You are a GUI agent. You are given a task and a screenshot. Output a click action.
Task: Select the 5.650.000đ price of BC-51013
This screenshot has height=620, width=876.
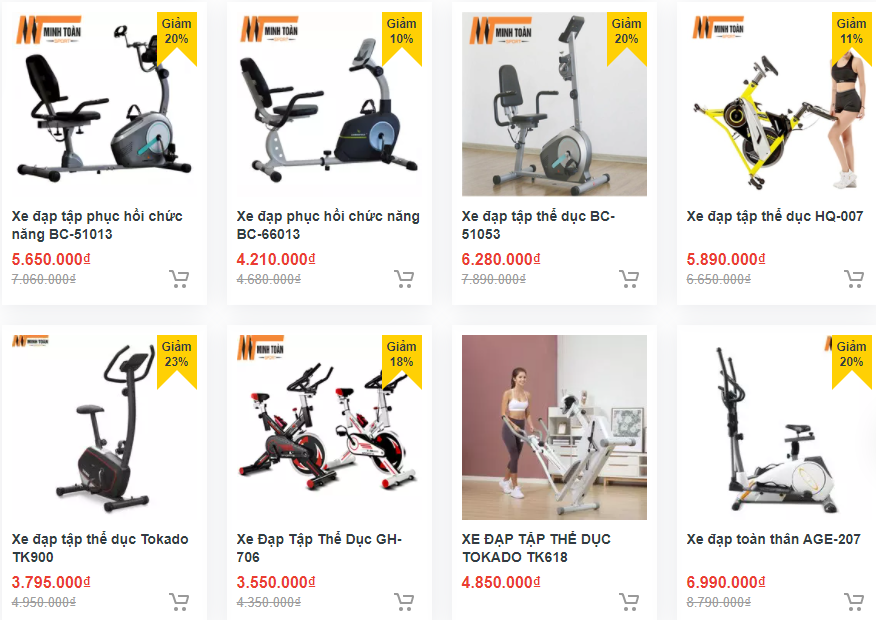tap(51, 259)
